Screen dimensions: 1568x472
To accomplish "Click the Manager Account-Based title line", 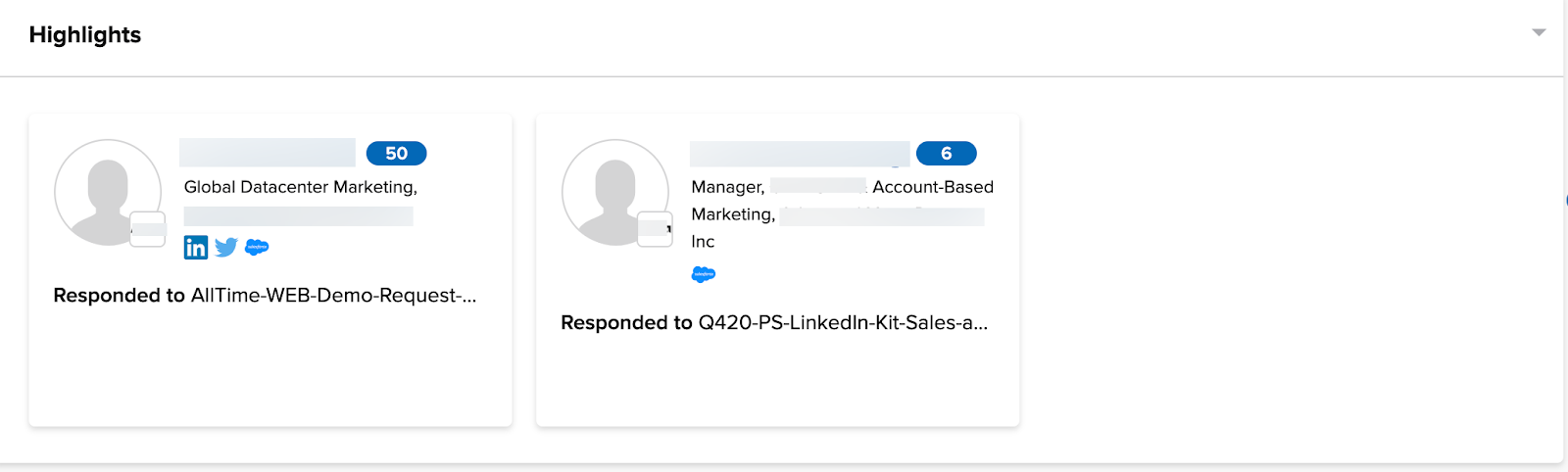I will pos(843,187).
